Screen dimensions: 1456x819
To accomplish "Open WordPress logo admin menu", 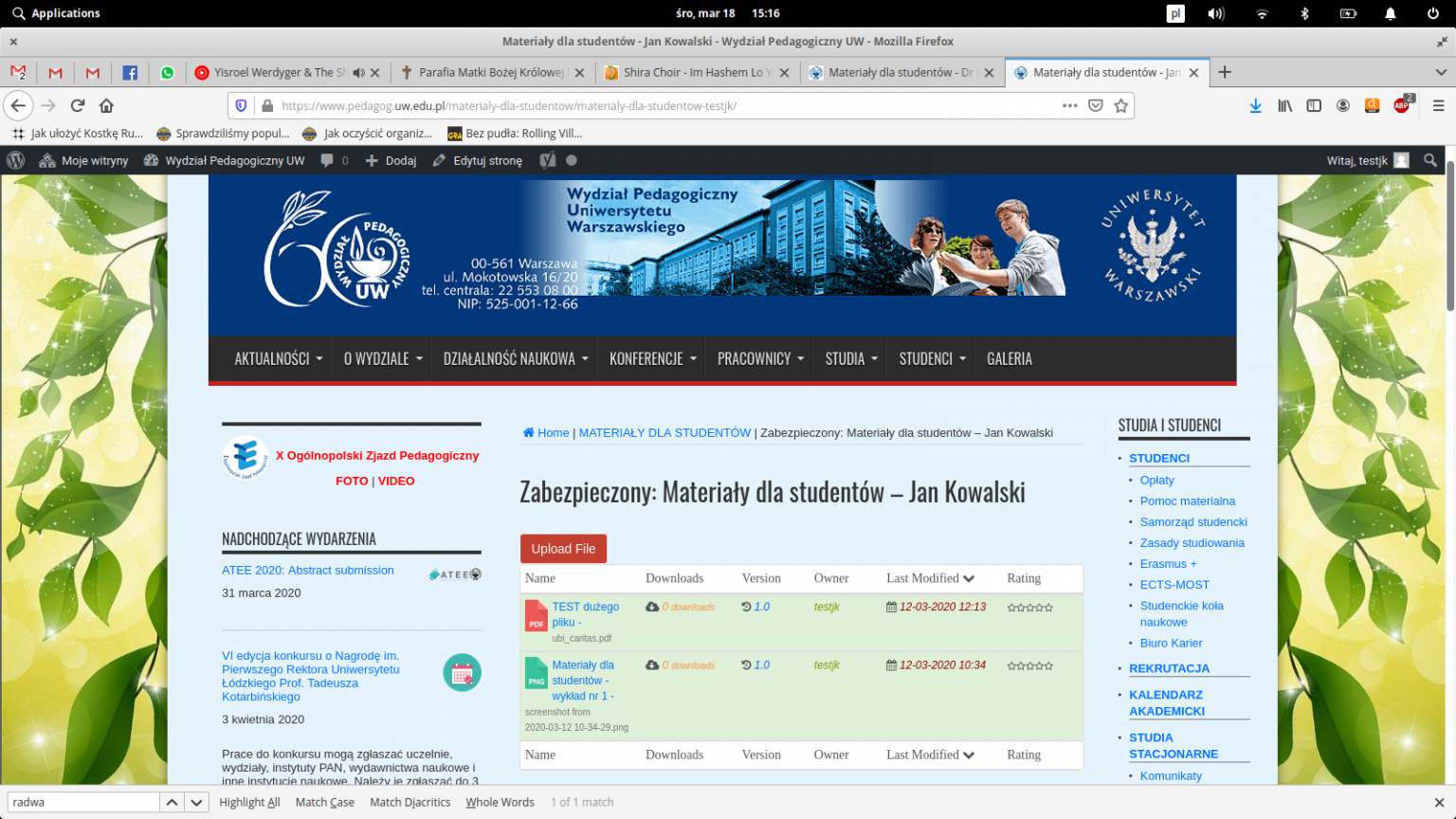I will tap(16, 160).
